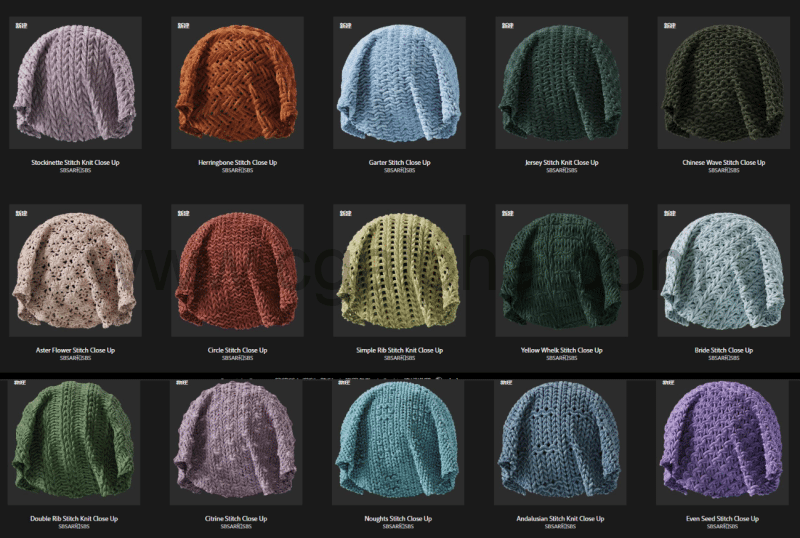Image resolution: width=800 pixels, height=538 pixels.
Task: Click the corner badge on Stockinette Stitch card
Action: point(21,25)
